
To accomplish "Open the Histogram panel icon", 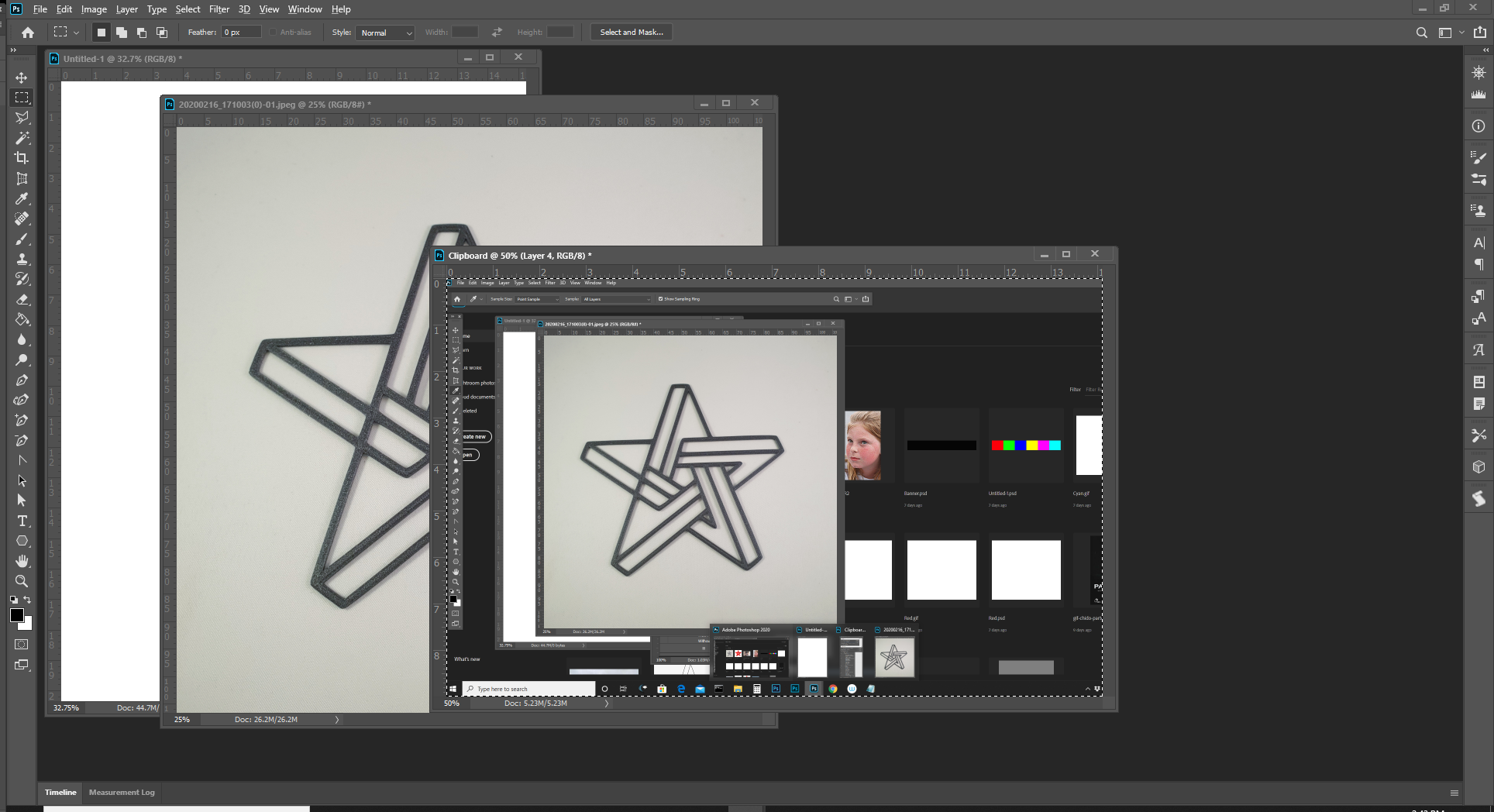I will [1479, 95].
